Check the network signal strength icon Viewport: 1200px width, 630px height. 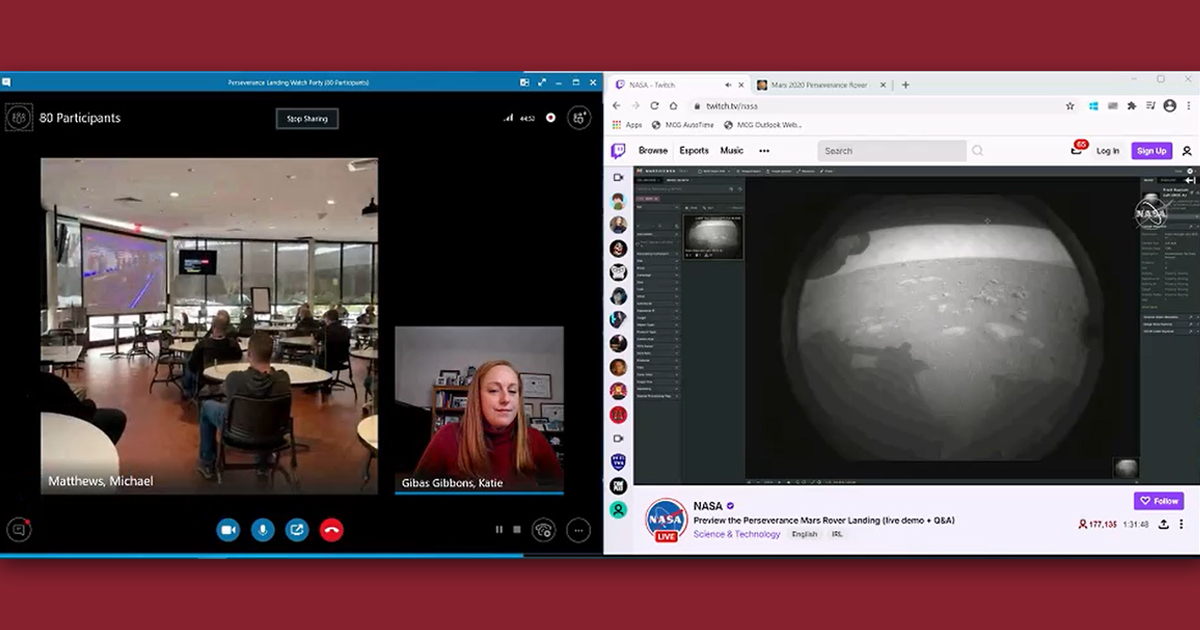click(x=508, y=117)
